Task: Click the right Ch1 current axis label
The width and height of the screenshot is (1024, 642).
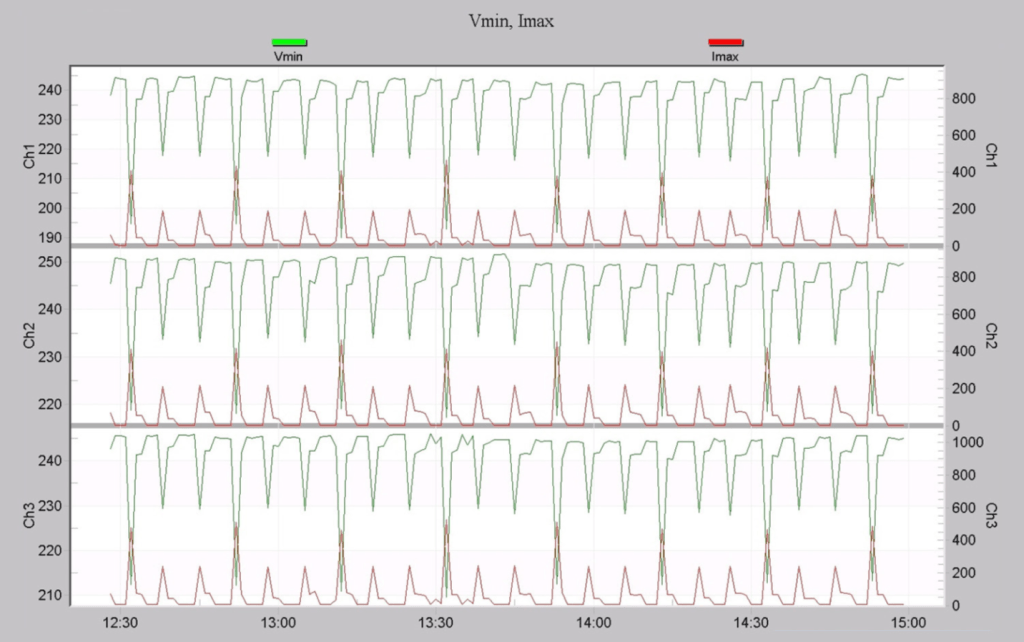Action: coord(992,155)
